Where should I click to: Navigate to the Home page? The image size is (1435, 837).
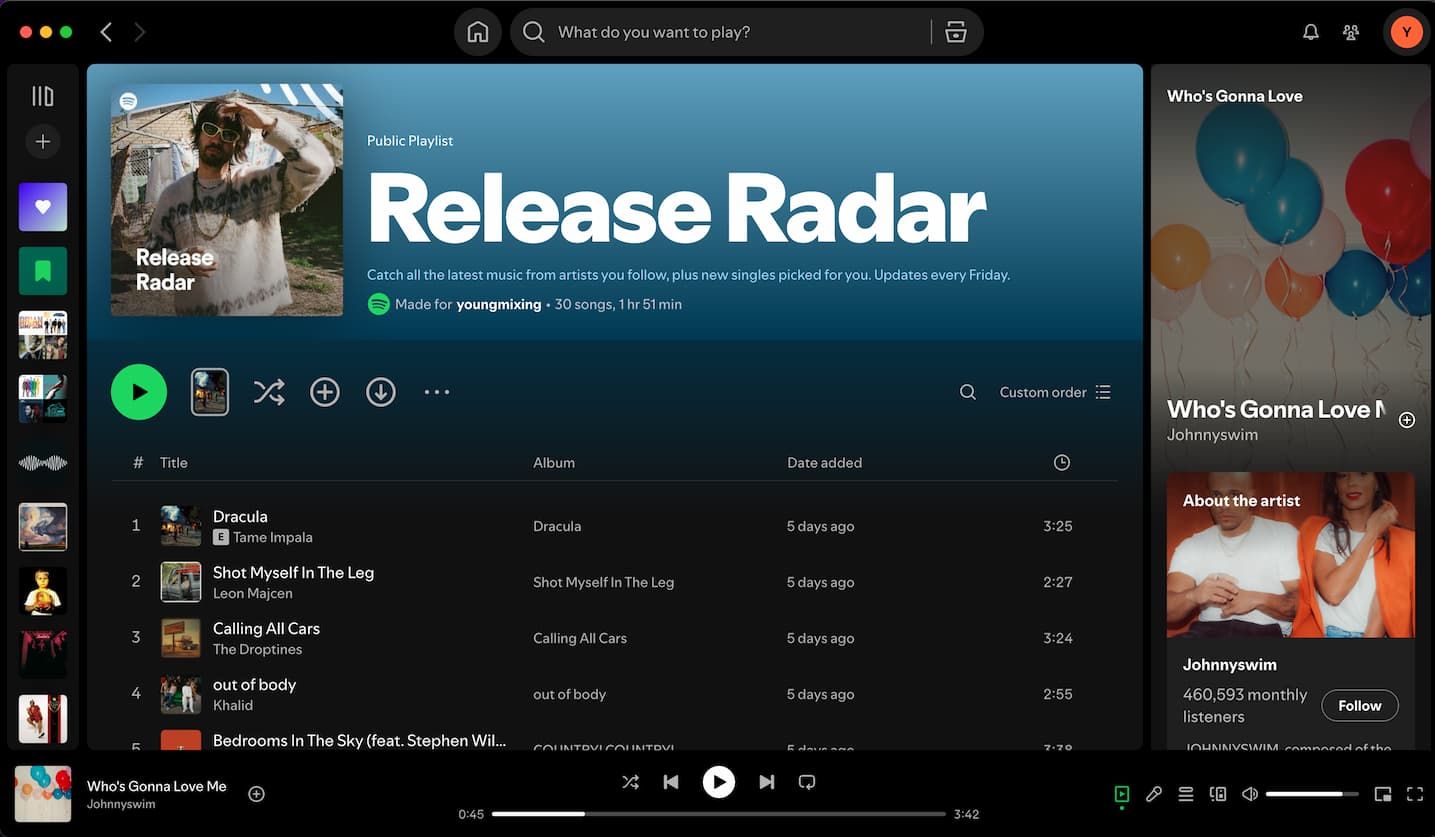(477, 31)
